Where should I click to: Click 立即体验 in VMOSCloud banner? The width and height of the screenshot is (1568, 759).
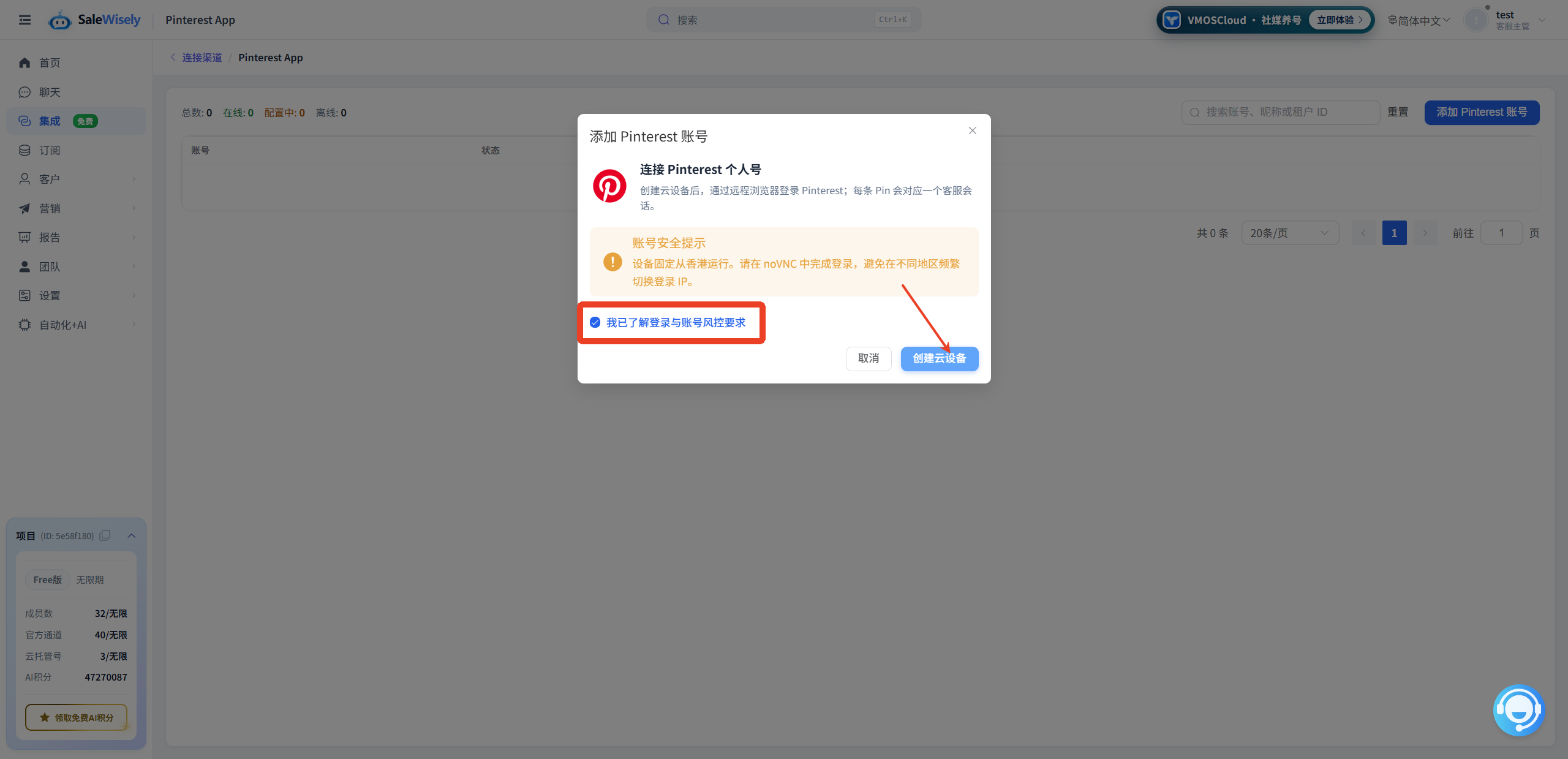(1340, 20)
